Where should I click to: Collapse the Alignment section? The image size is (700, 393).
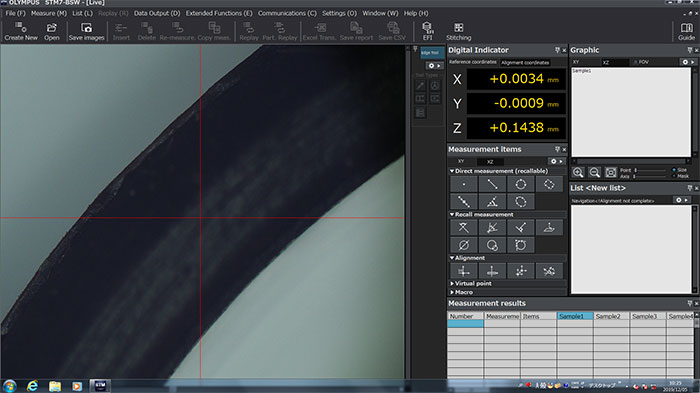pyautogui.click(x=452, y=258)
